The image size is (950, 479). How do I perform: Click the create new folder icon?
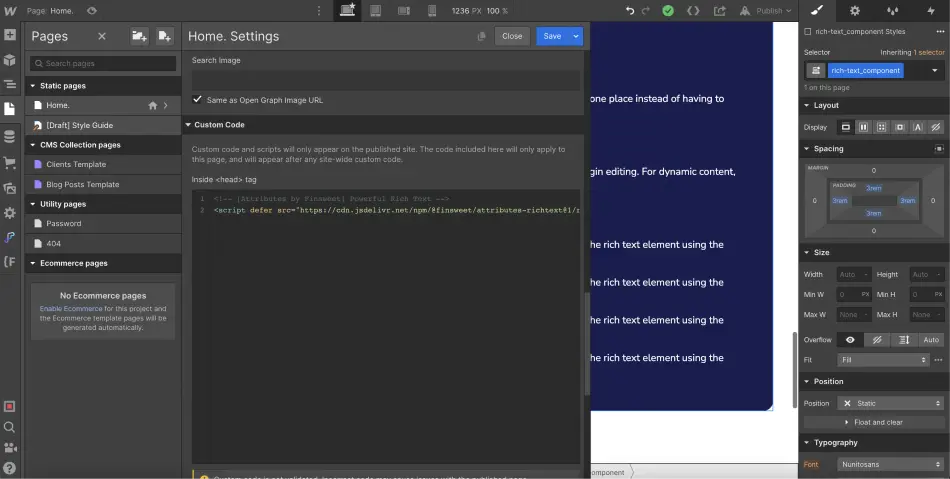click(x=139, y=36)
